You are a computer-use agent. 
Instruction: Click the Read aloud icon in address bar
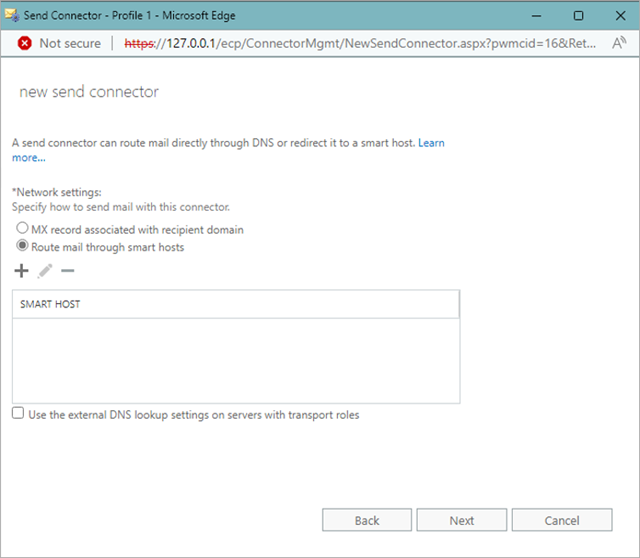pyautogui.click(x=618, y=43)
